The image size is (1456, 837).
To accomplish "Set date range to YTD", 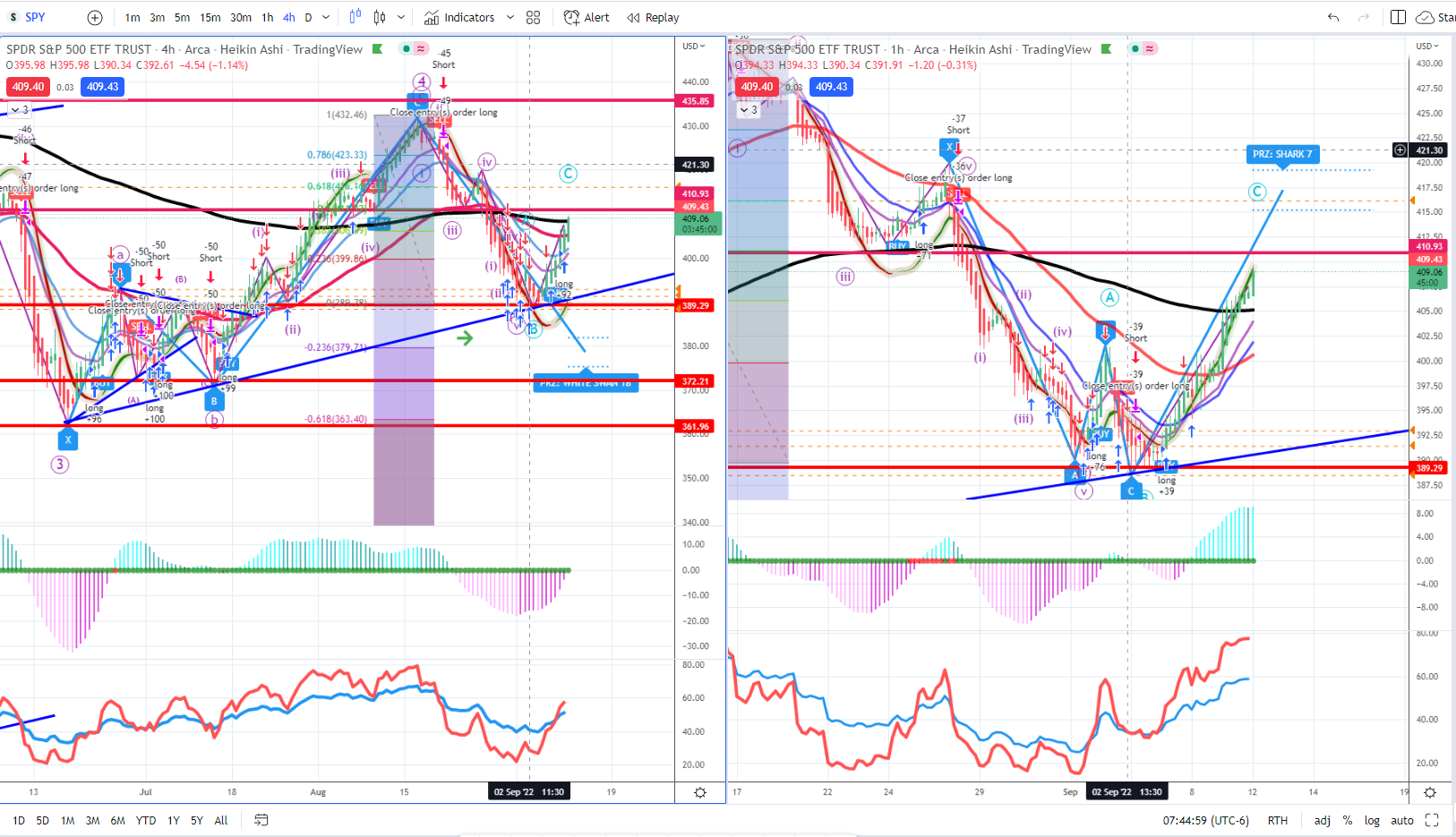I will (x=146, y=820).
